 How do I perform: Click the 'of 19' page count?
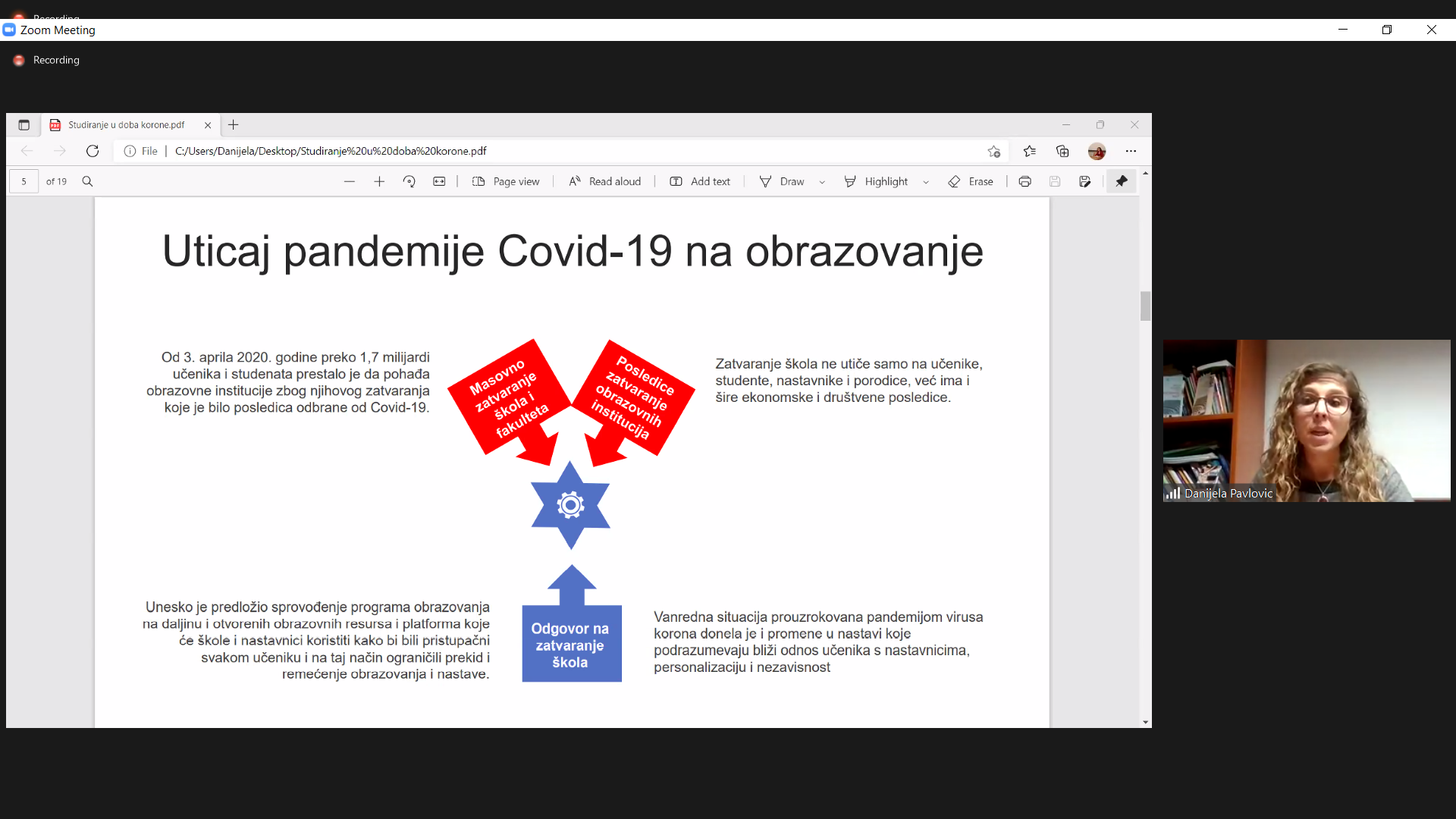pyautogui.click(x=56, y=181)
